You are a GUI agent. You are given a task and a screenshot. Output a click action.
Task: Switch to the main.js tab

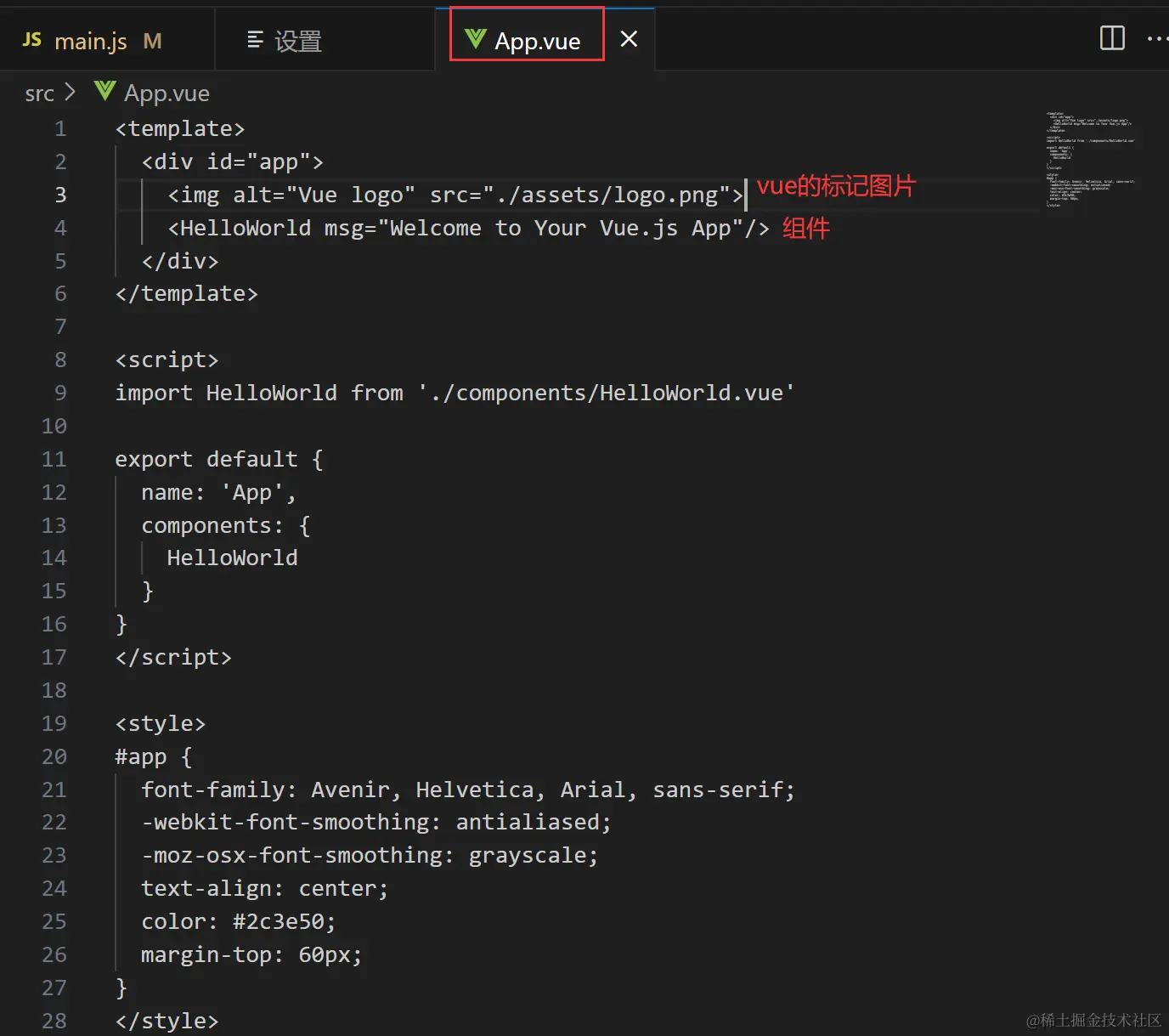coord(106,40)
